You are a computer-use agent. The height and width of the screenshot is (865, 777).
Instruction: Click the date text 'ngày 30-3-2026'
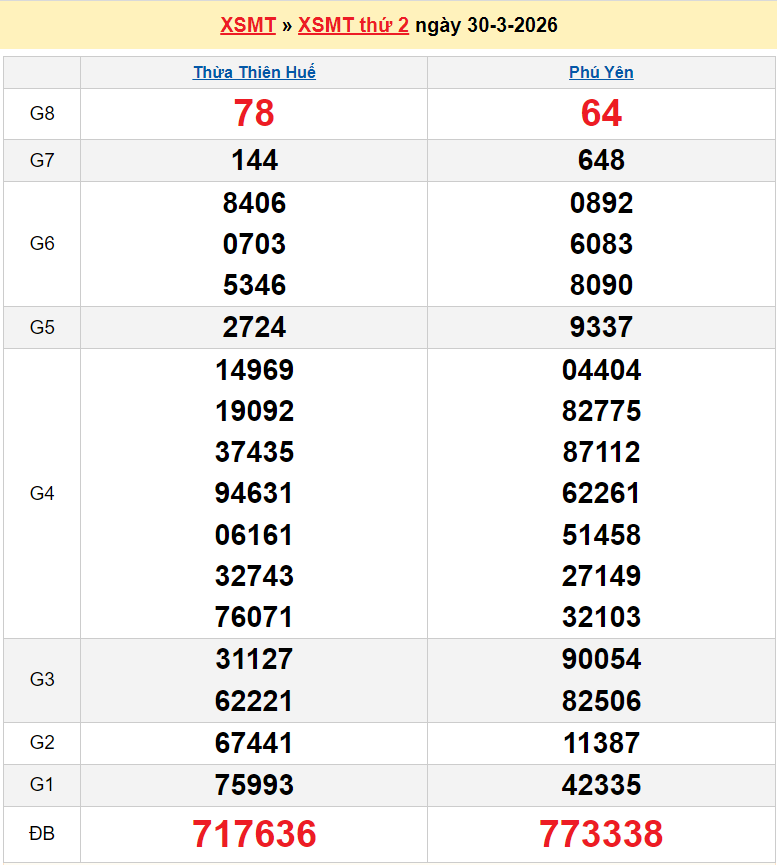(486, 25)
